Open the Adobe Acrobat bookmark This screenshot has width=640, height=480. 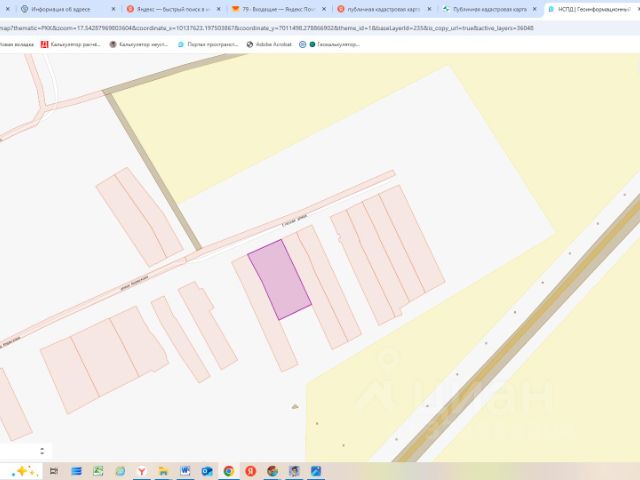269,44
